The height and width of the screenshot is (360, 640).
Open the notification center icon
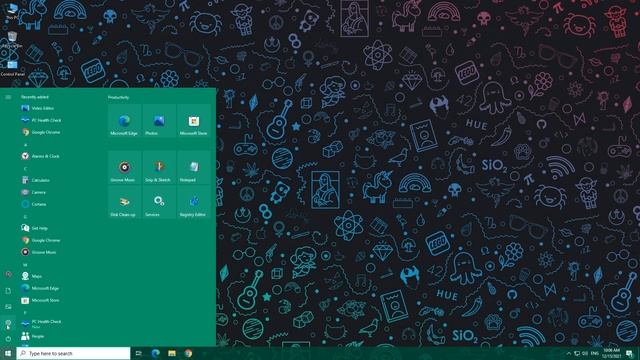(x=629, y=353)
